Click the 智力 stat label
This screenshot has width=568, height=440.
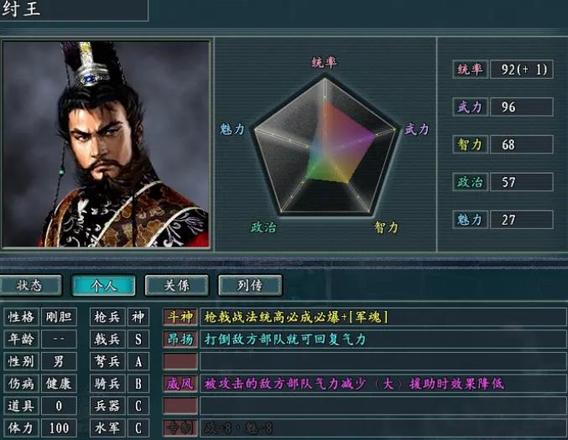470,144
